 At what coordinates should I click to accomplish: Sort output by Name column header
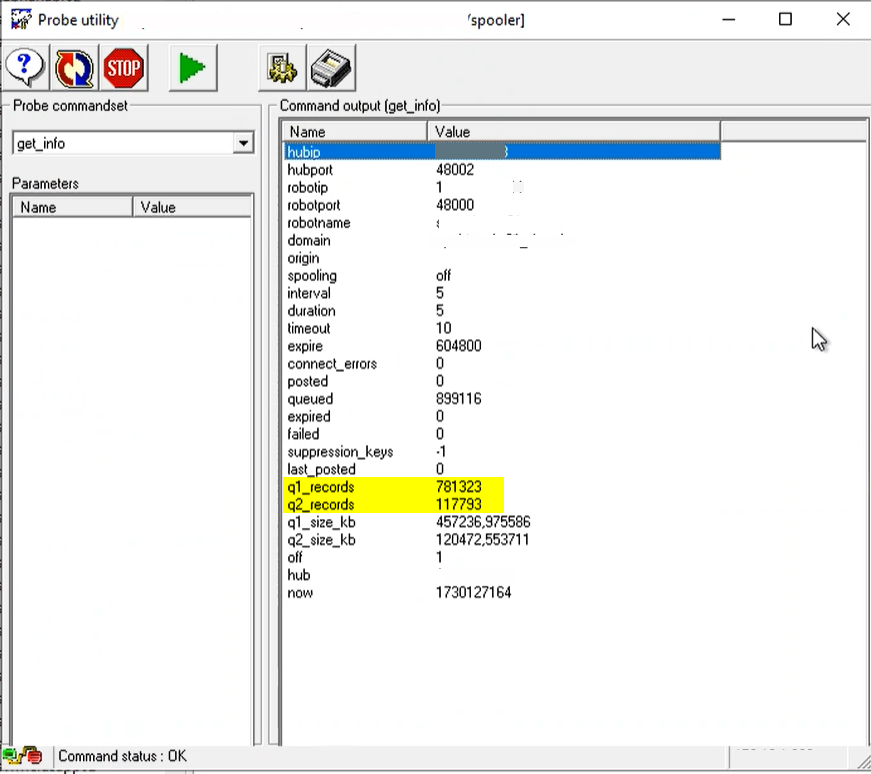[355, 132]
